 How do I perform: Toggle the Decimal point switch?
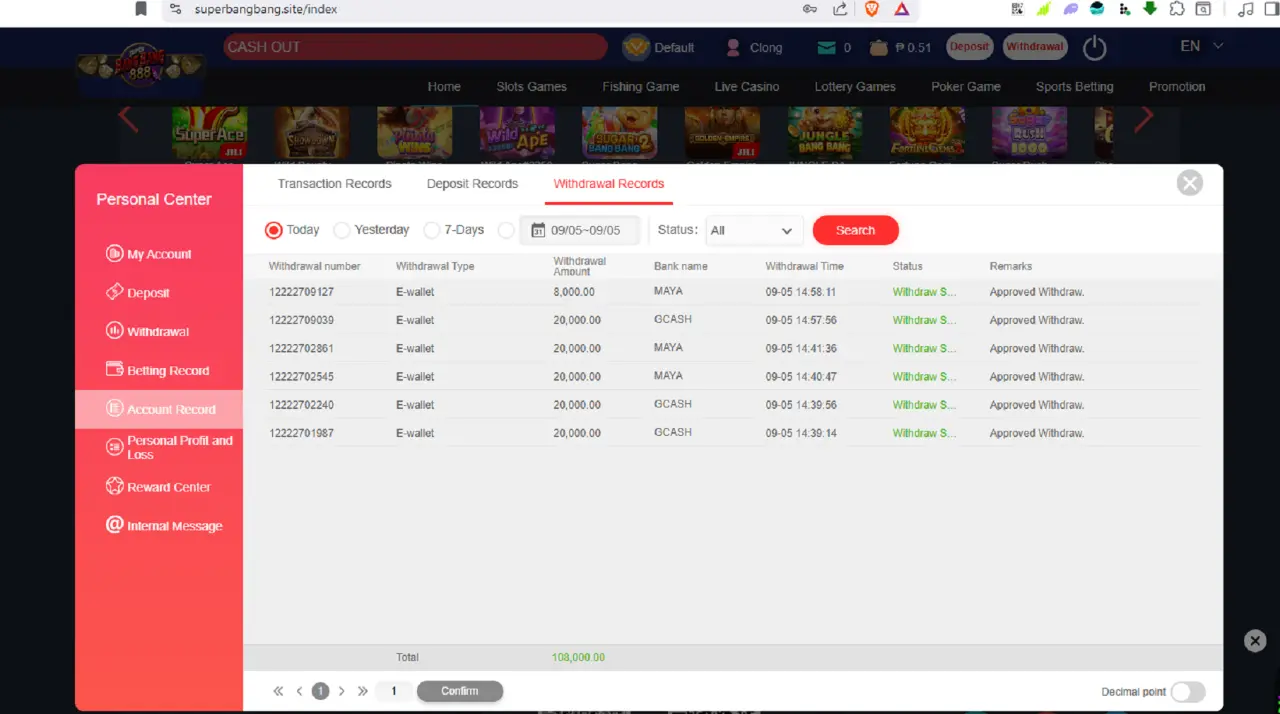tap(1188, 692)
